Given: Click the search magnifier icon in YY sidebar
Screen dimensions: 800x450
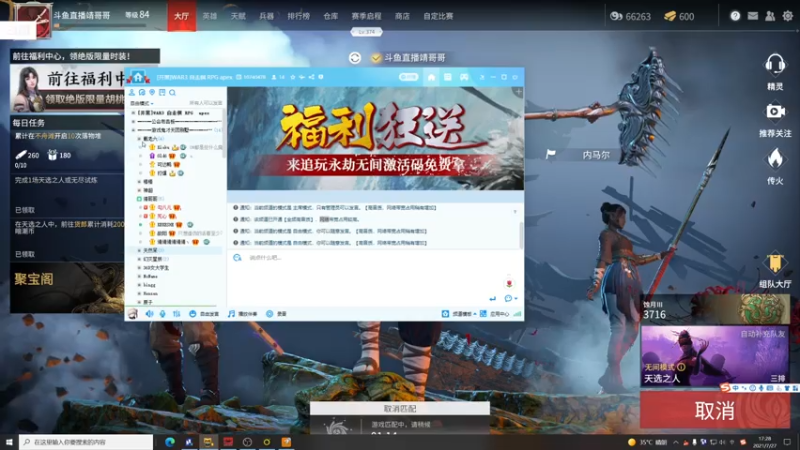Looking at the screenshot, I should 172,92.
